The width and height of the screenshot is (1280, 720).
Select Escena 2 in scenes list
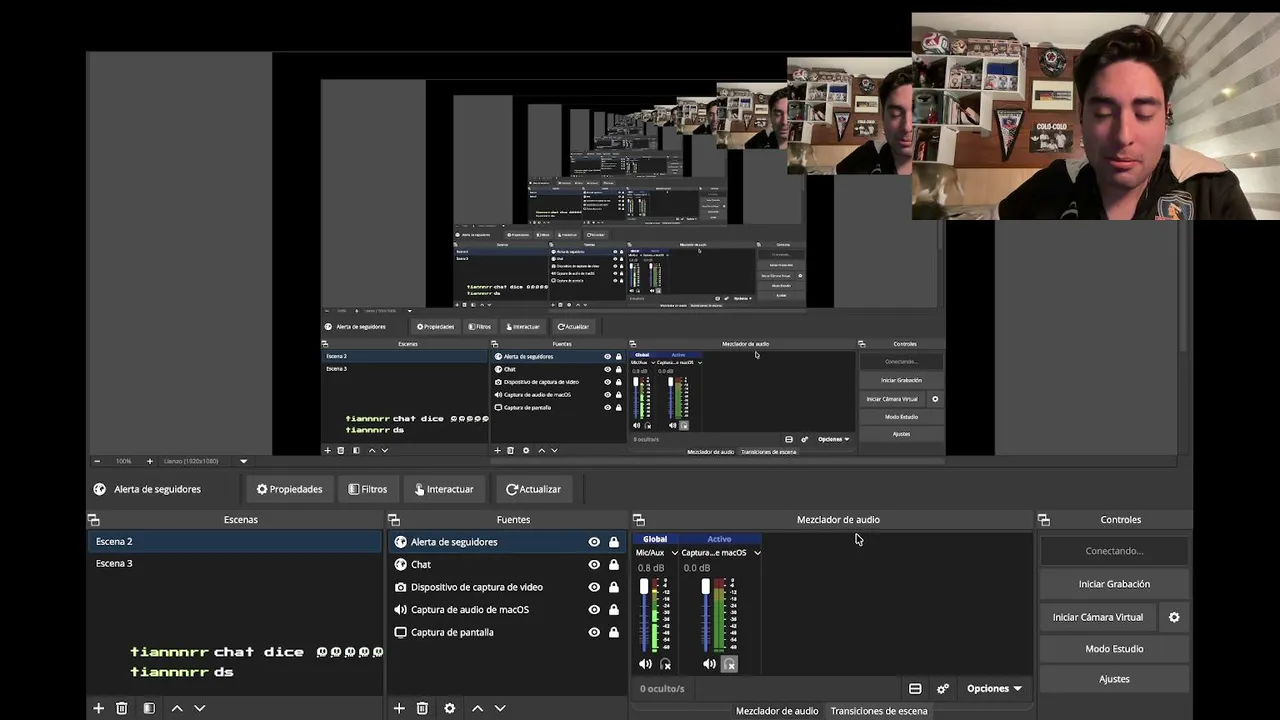[x=235, y=542]
